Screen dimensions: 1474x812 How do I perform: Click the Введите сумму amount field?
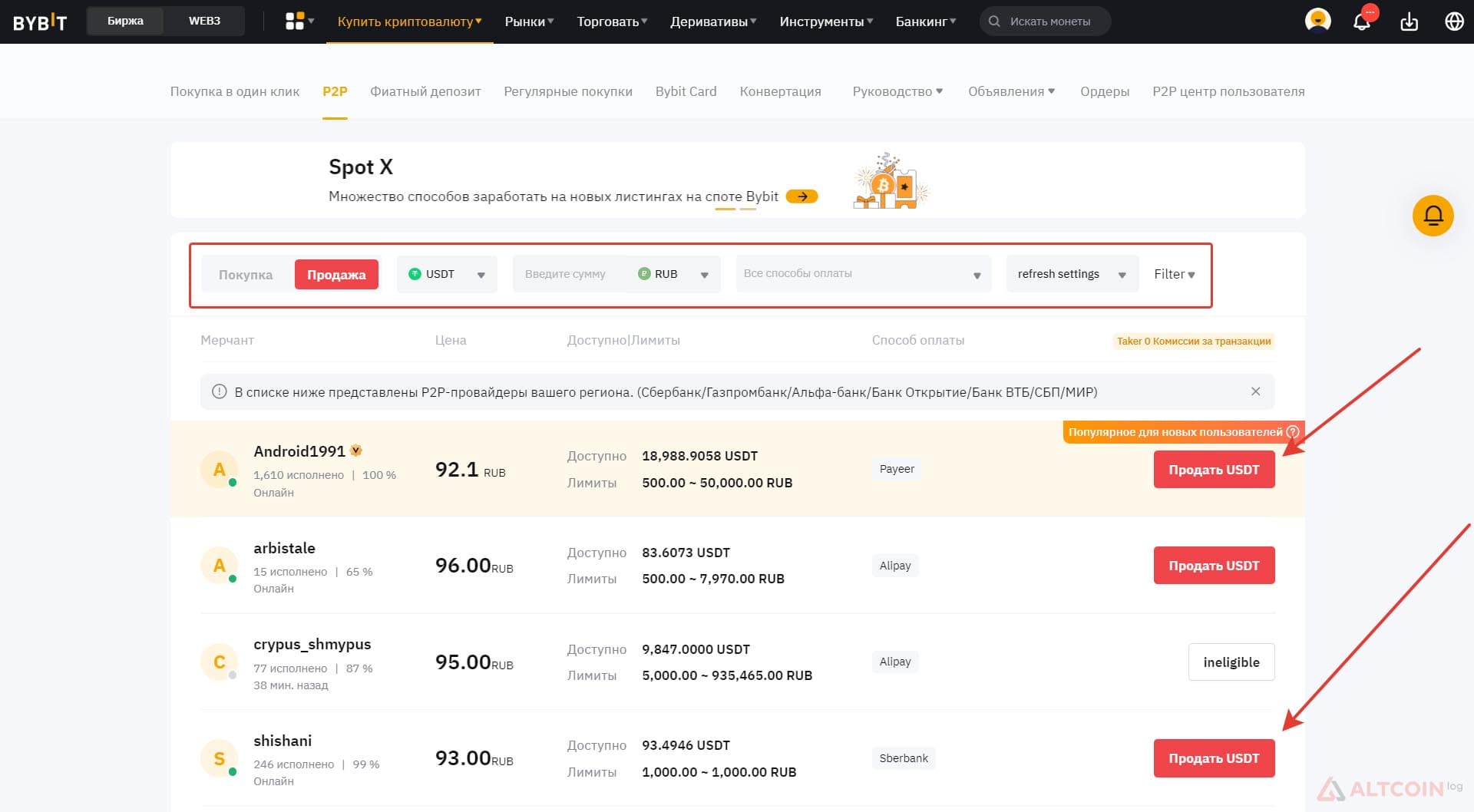570,274
